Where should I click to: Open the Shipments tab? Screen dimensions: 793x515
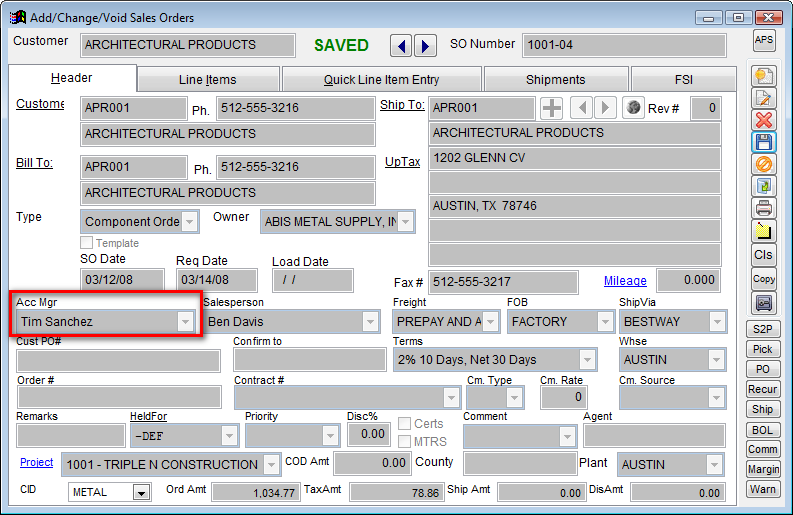click(x=555, y=80)
